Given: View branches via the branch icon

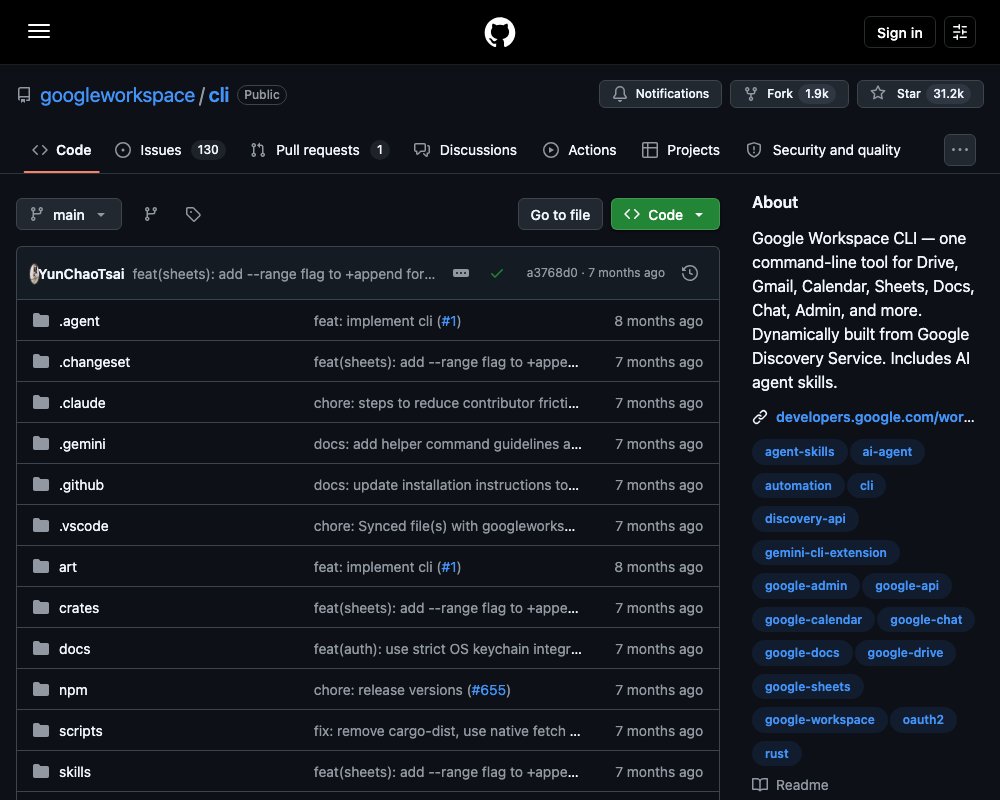Looking at the screenshot, I should click(x=151, y=214).
